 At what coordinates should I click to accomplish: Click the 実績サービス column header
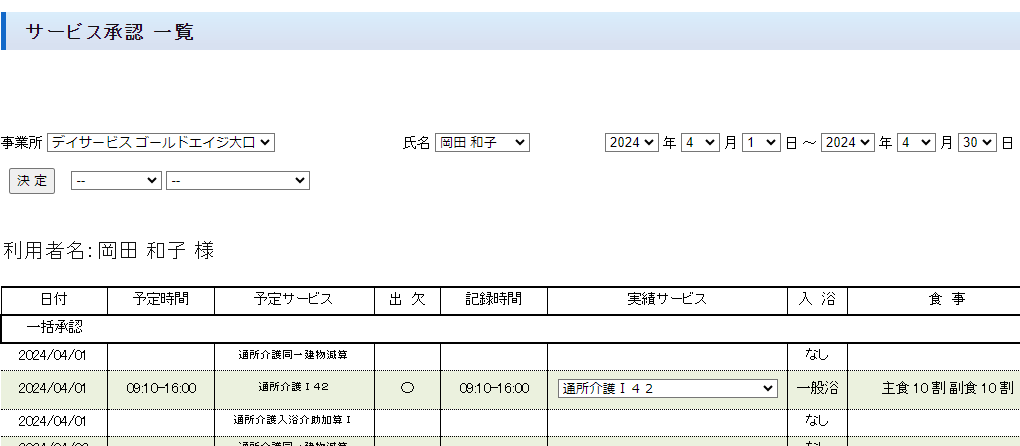[x=666, y=299]
